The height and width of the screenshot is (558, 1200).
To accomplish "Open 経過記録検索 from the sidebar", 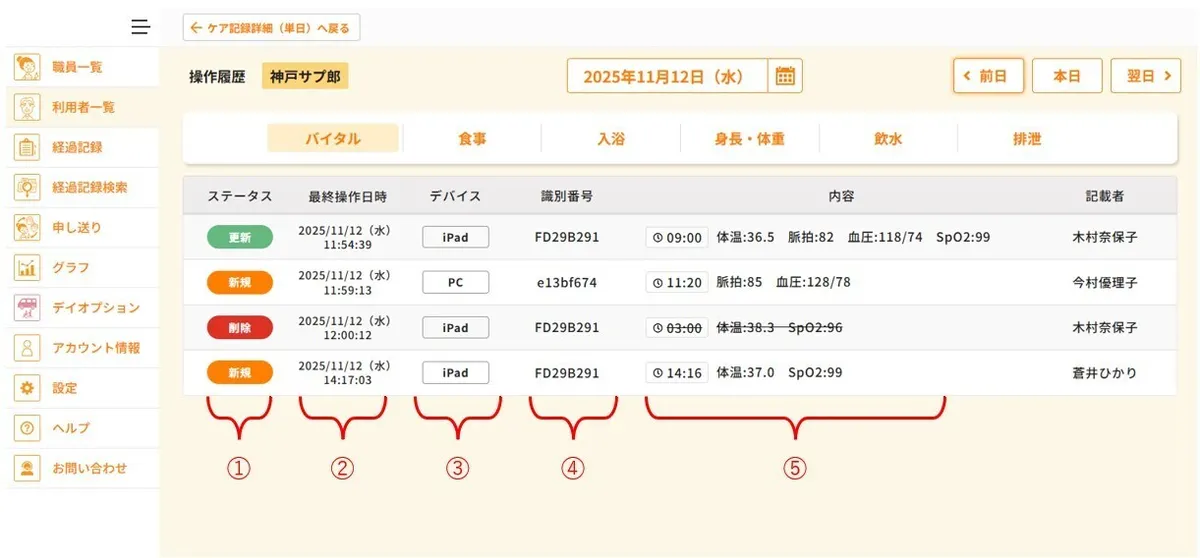I will coord(89,187).
